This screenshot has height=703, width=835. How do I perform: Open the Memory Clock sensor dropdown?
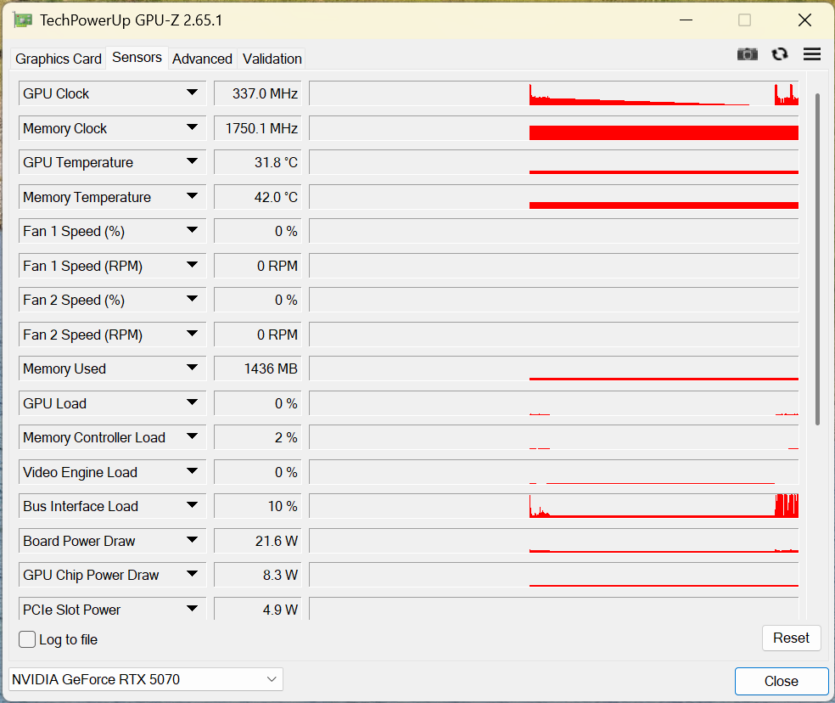tap(192, 128)
